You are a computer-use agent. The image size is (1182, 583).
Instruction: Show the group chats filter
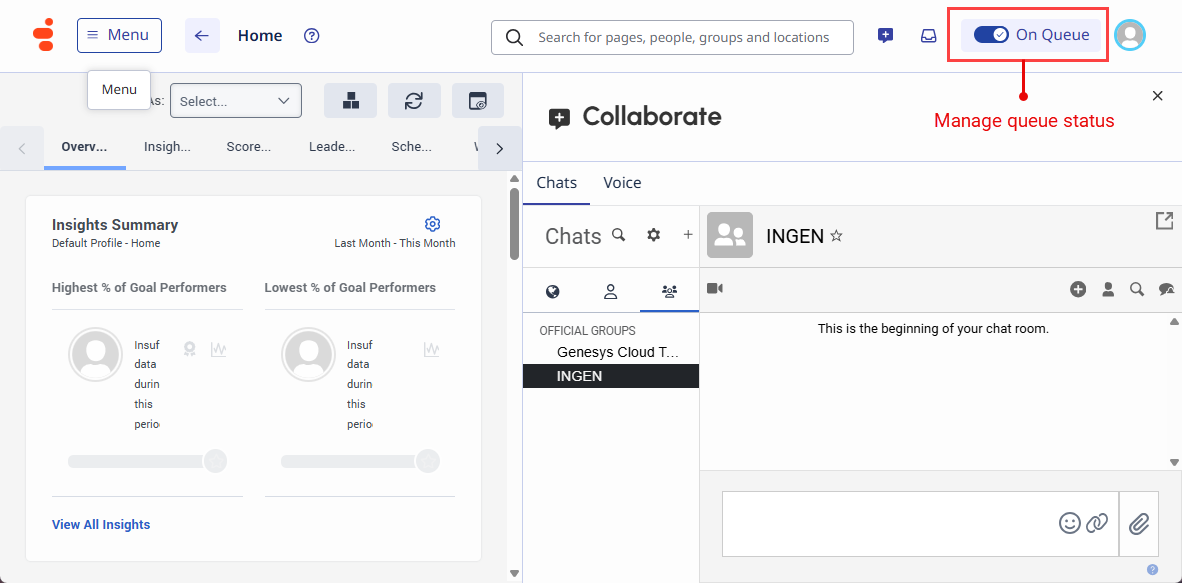point(669,292)
